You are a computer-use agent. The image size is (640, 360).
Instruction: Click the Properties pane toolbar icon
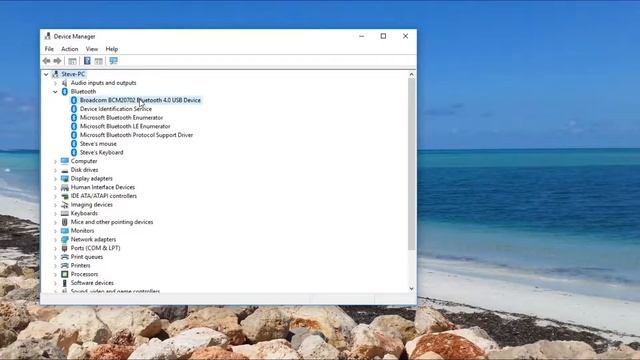pyautogui.click(x=98, y=61)
